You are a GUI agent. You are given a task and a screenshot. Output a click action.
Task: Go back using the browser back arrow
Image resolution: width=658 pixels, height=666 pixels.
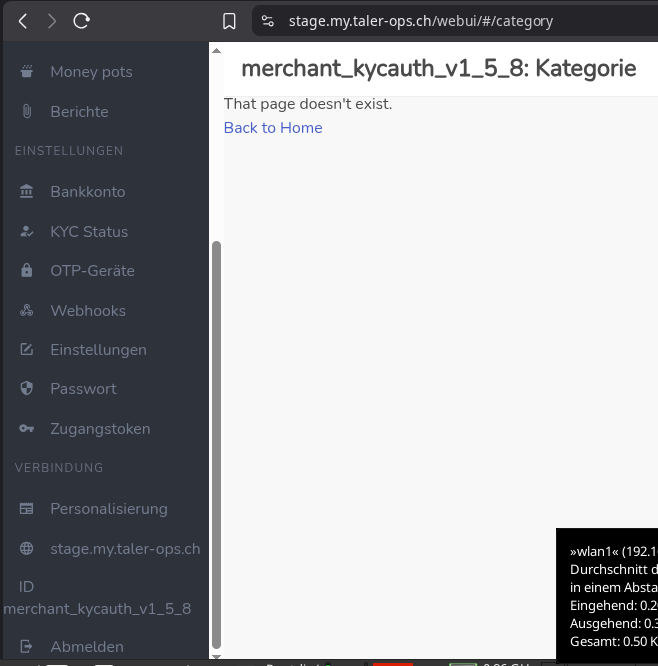[23, 20]
